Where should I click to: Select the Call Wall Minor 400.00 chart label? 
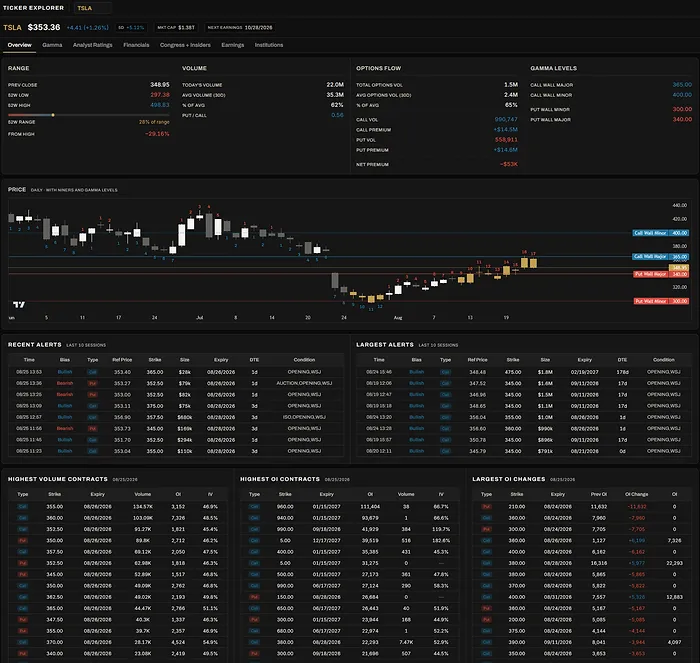coord(660,233)
